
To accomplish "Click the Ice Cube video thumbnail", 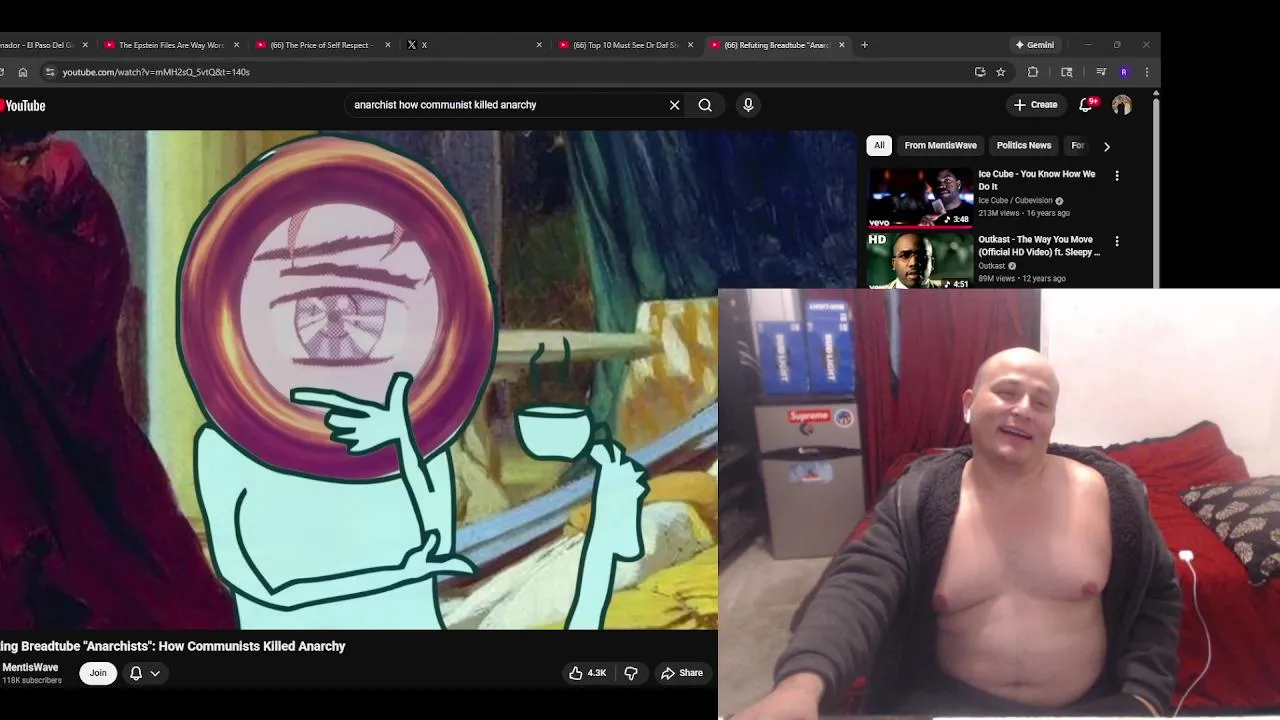I will [920, 198].
